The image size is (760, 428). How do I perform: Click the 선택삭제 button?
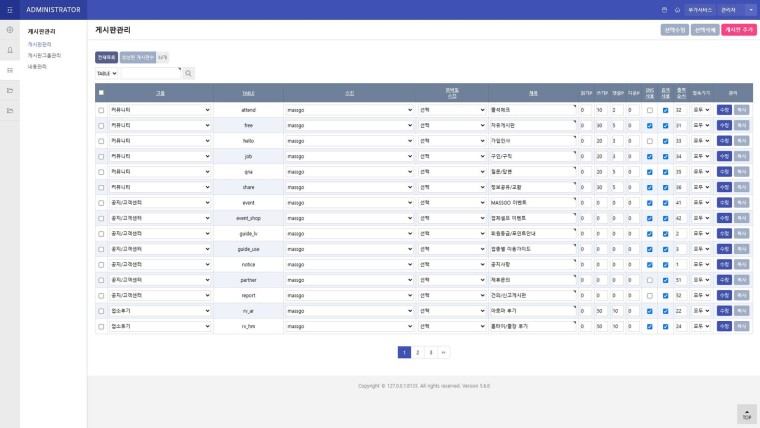[x=705, y=30]
